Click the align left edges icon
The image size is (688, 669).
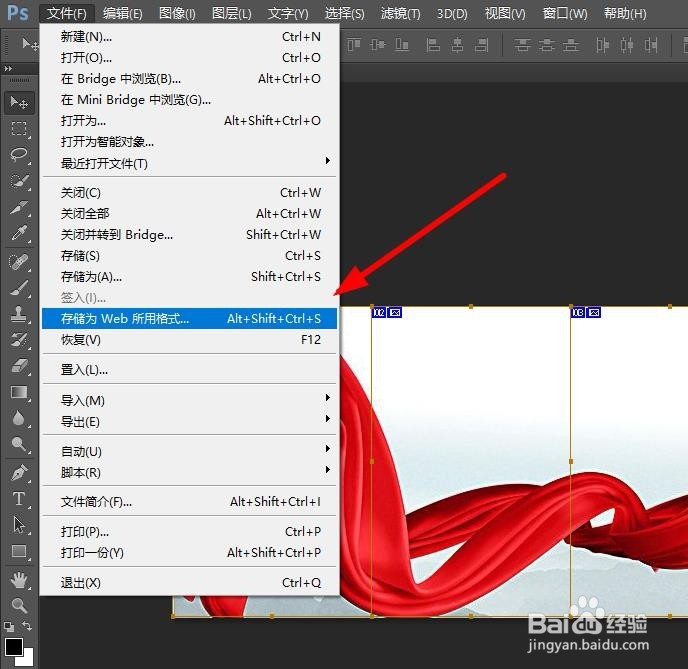click(433, 45)
